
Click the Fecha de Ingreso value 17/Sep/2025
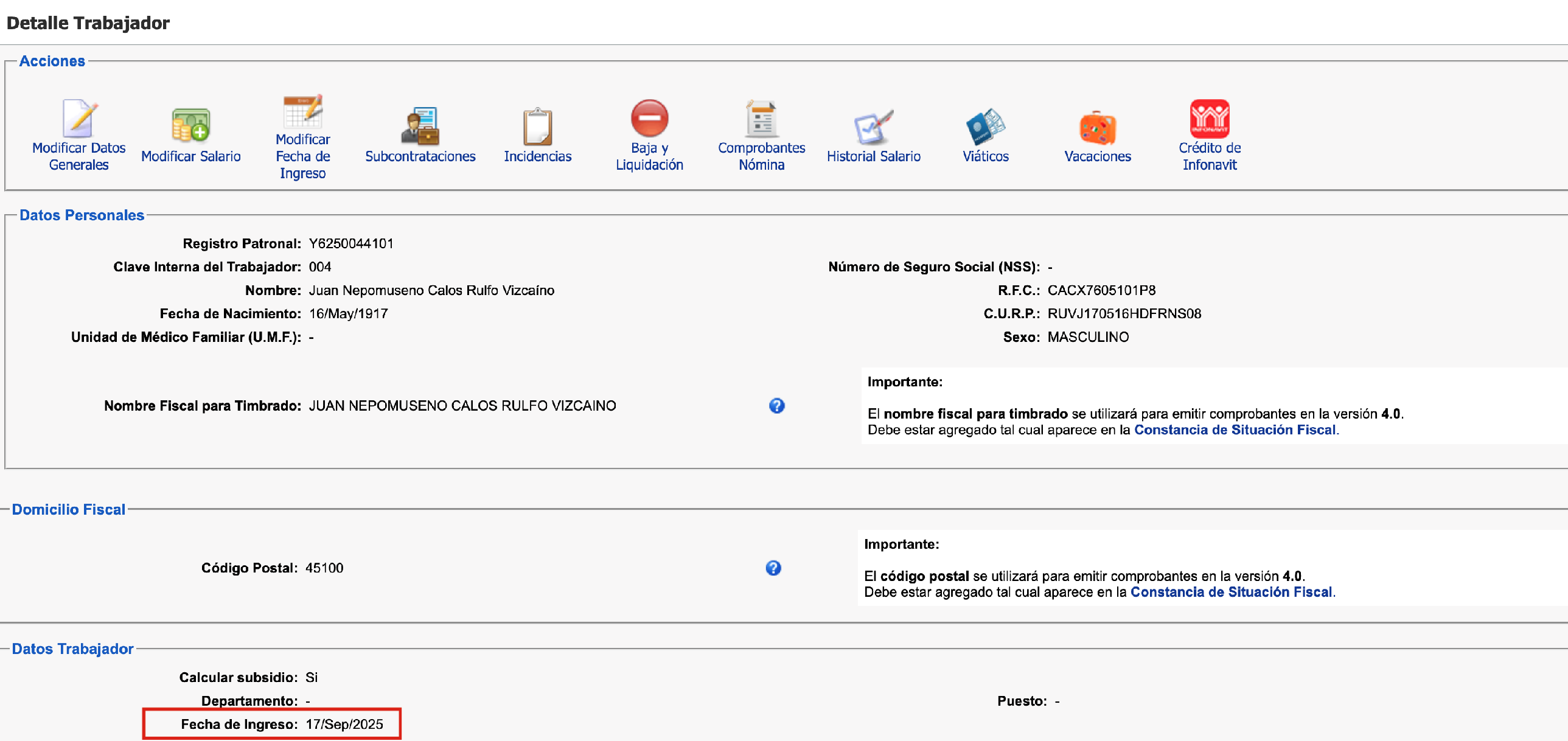(x=344, y=724)
